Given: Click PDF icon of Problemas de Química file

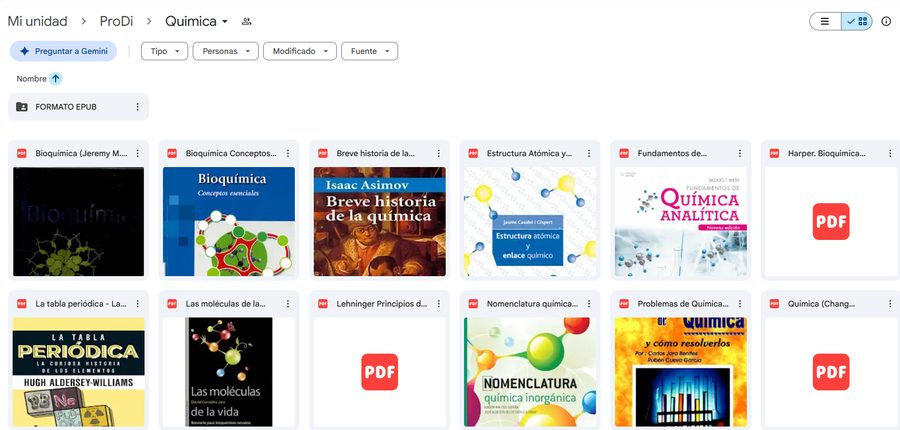Looking at the screenshot, I should point(624,304).
